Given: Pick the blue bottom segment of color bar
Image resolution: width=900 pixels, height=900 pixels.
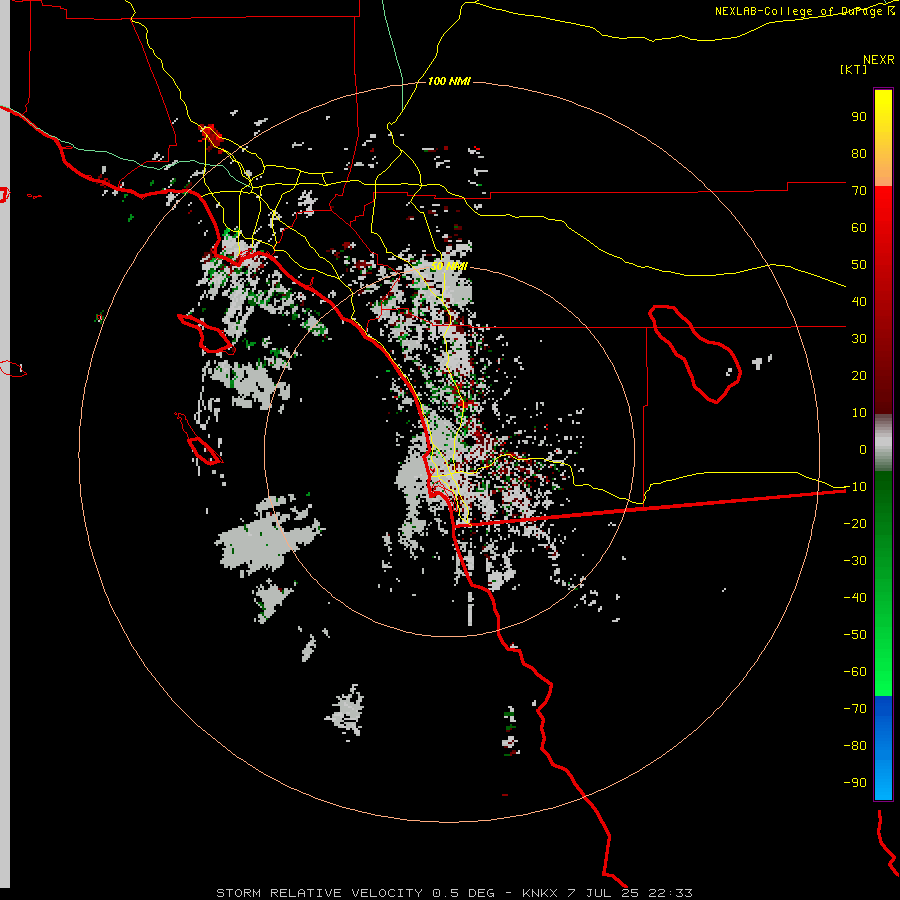Looking at the screenshot, I should 883,747.
